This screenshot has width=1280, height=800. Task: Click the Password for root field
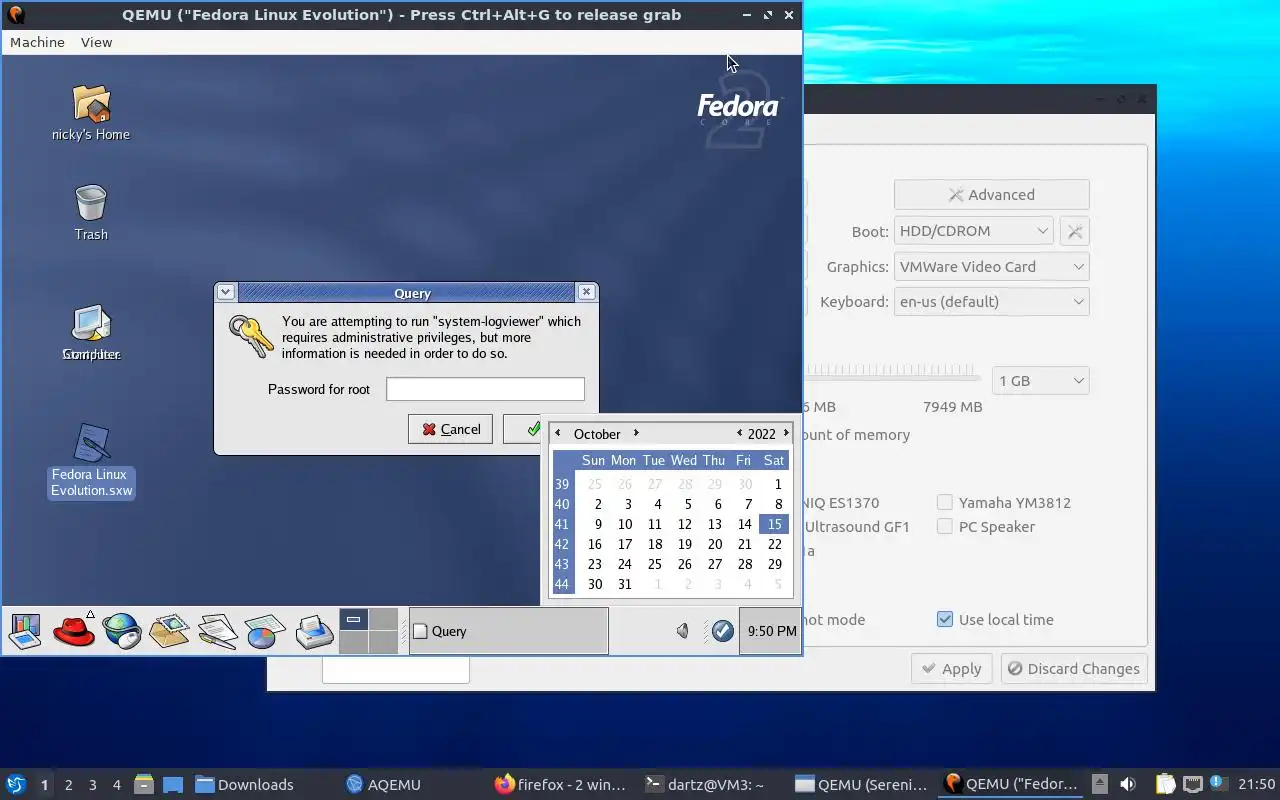click(x=485, y=389)
